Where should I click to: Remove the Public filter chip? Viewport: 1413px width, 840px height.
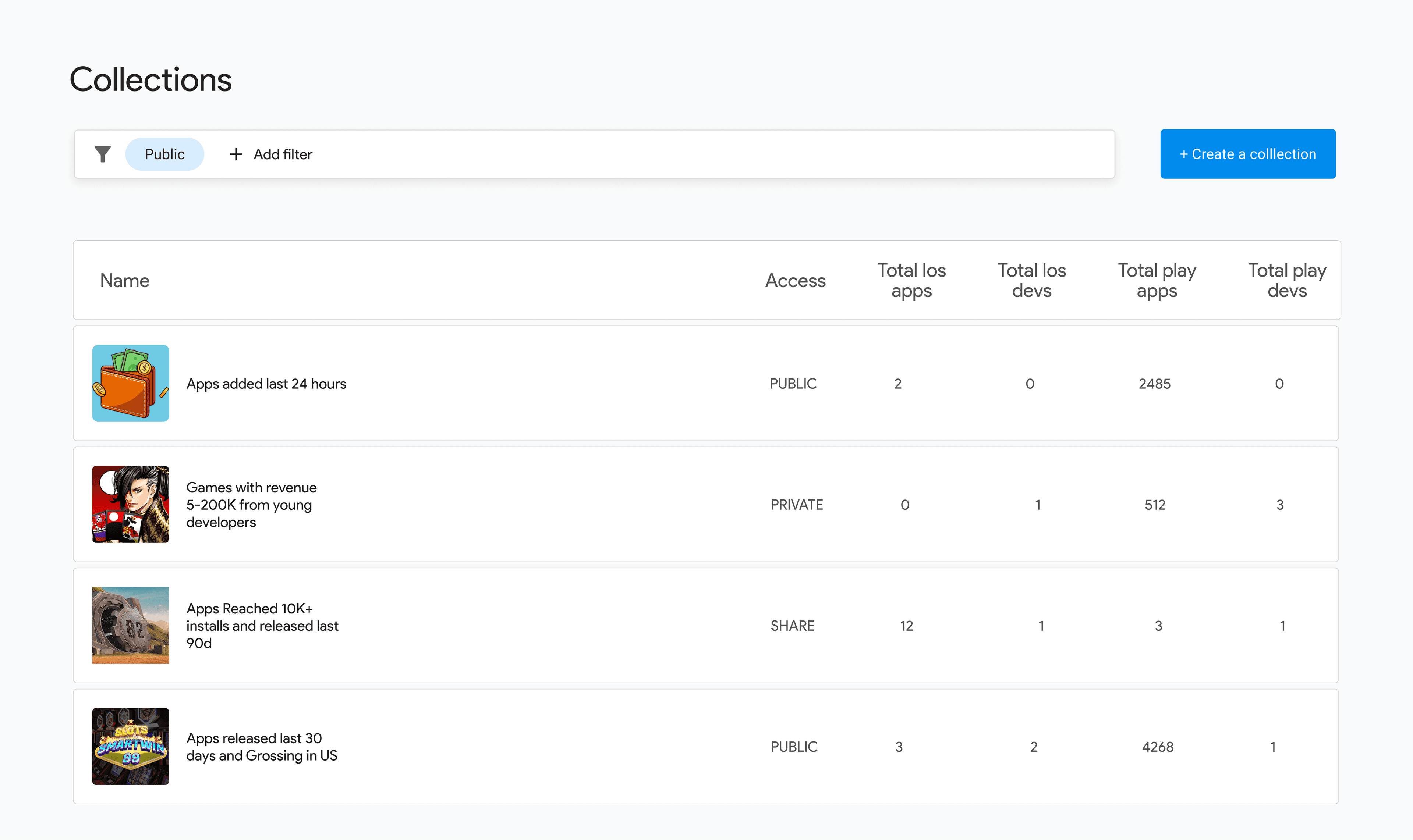[x=164, y=154]
